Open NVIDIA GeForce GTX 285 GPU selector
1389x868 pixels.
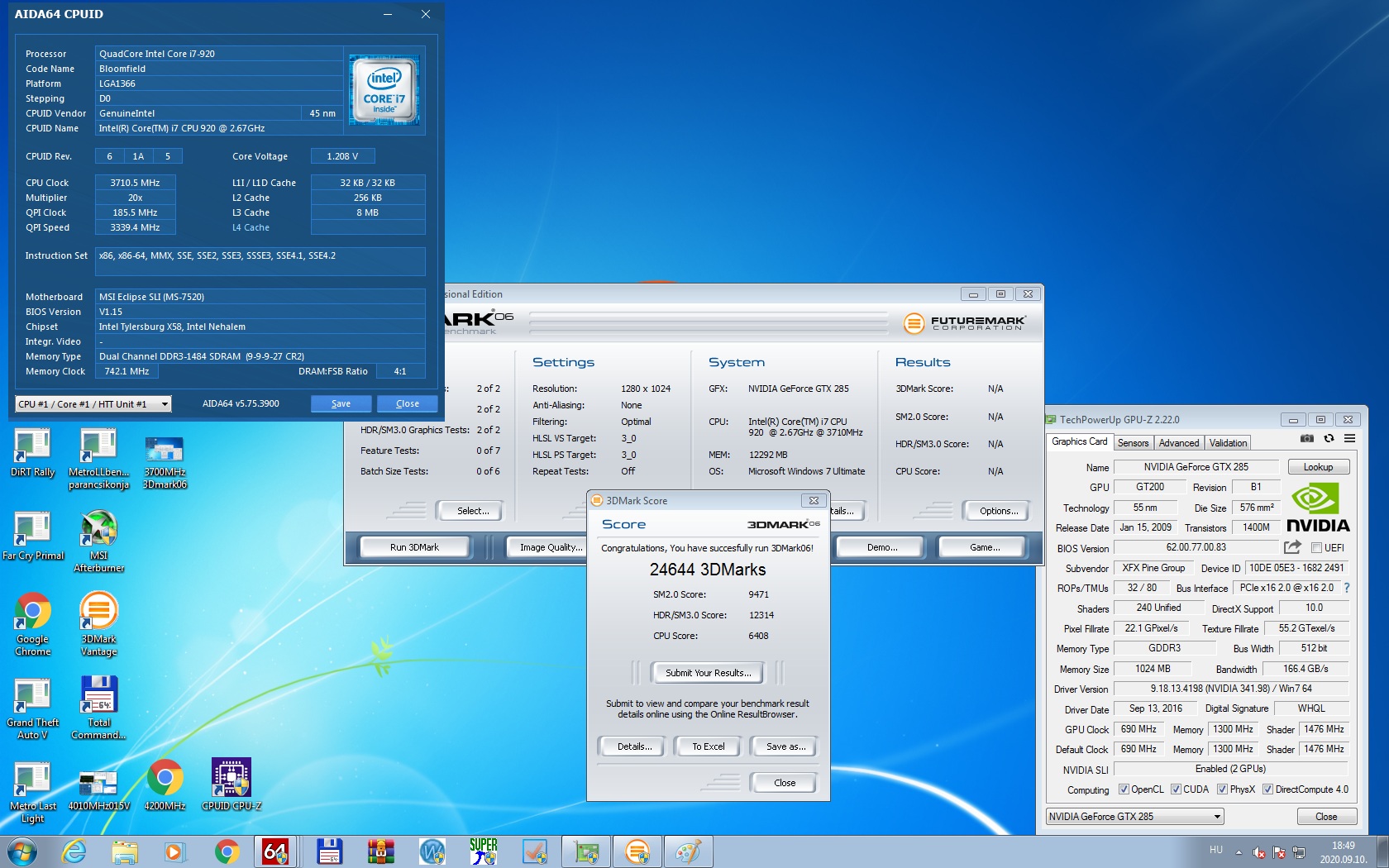click(x=1134, y=817)
